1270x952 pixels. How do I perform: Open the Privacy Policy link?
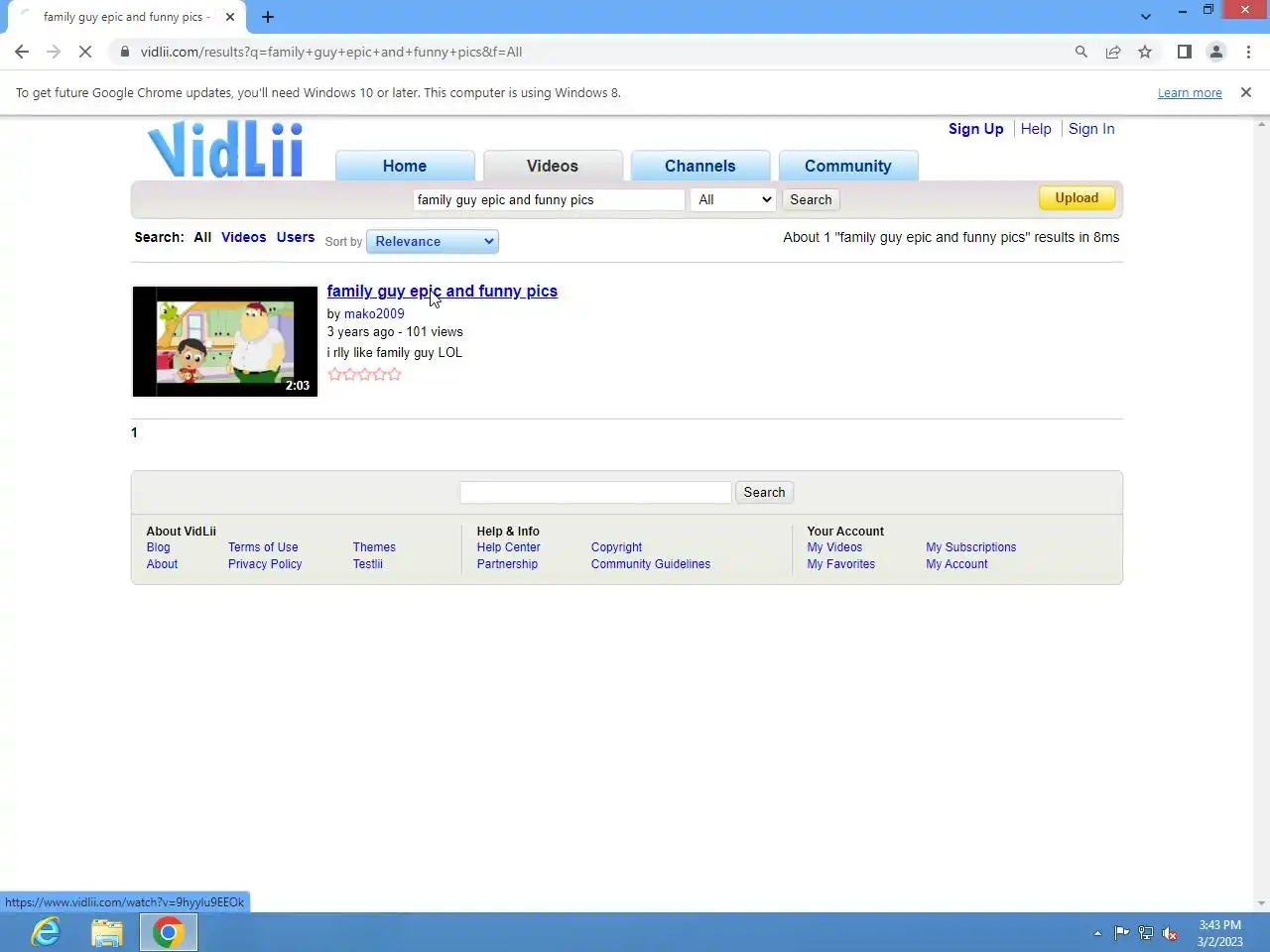tap(265, 564)
